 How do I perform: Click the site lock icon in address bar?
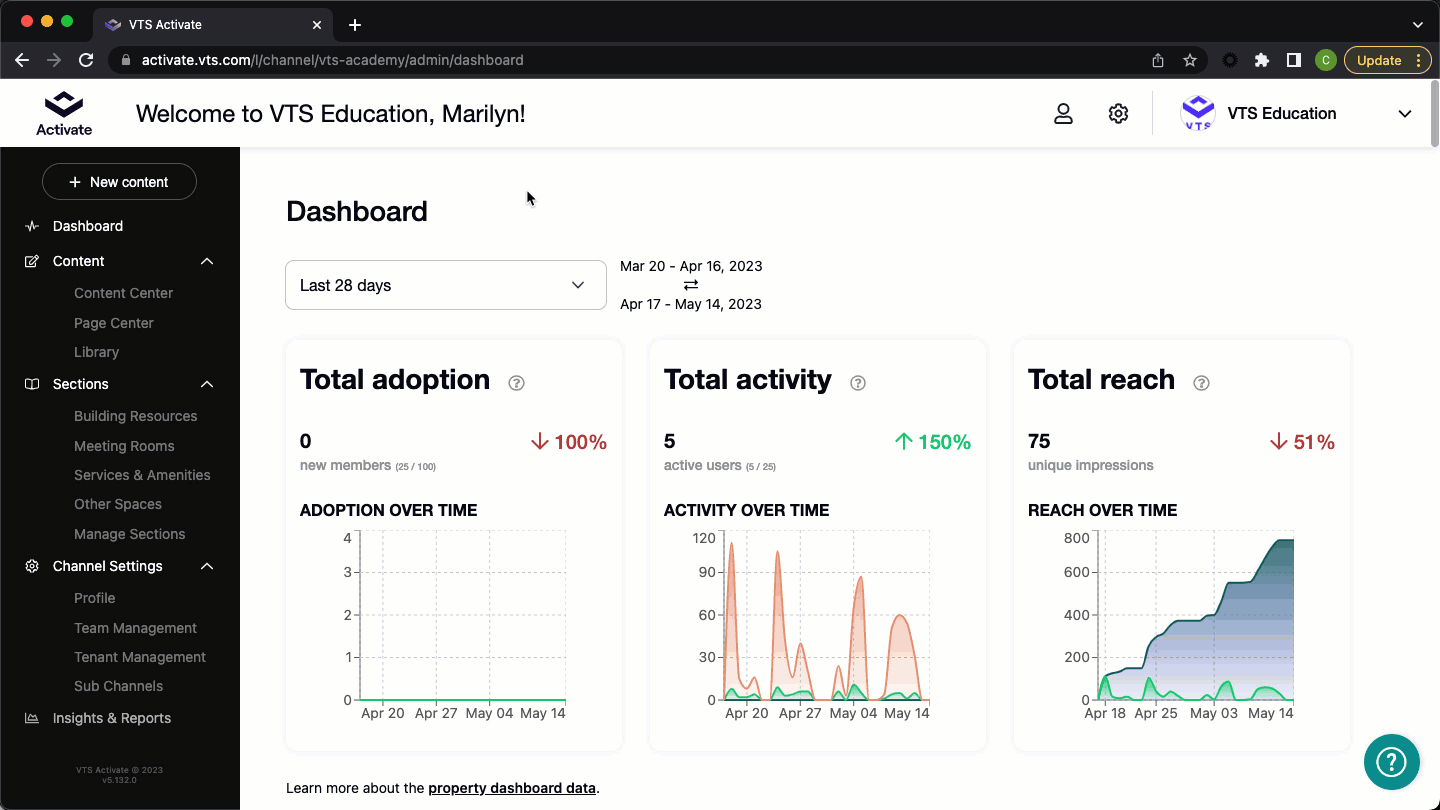(x=125, y=60)
